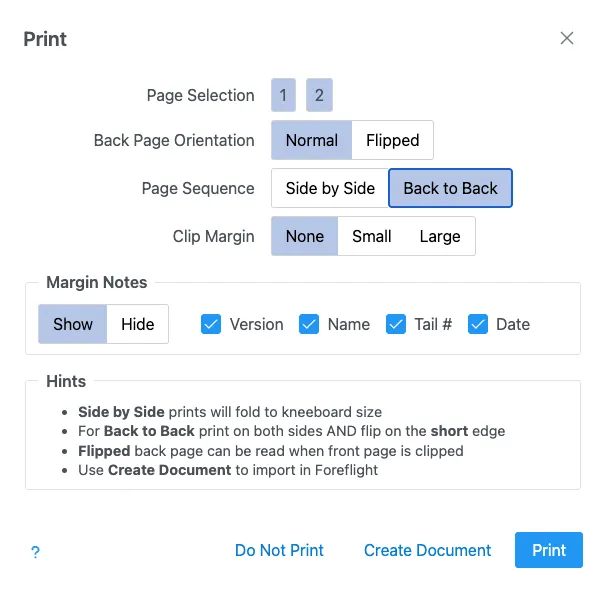Uncheck the Name checkbox
The width and height of the screenshot is (605, 599).
coord(309,324)
